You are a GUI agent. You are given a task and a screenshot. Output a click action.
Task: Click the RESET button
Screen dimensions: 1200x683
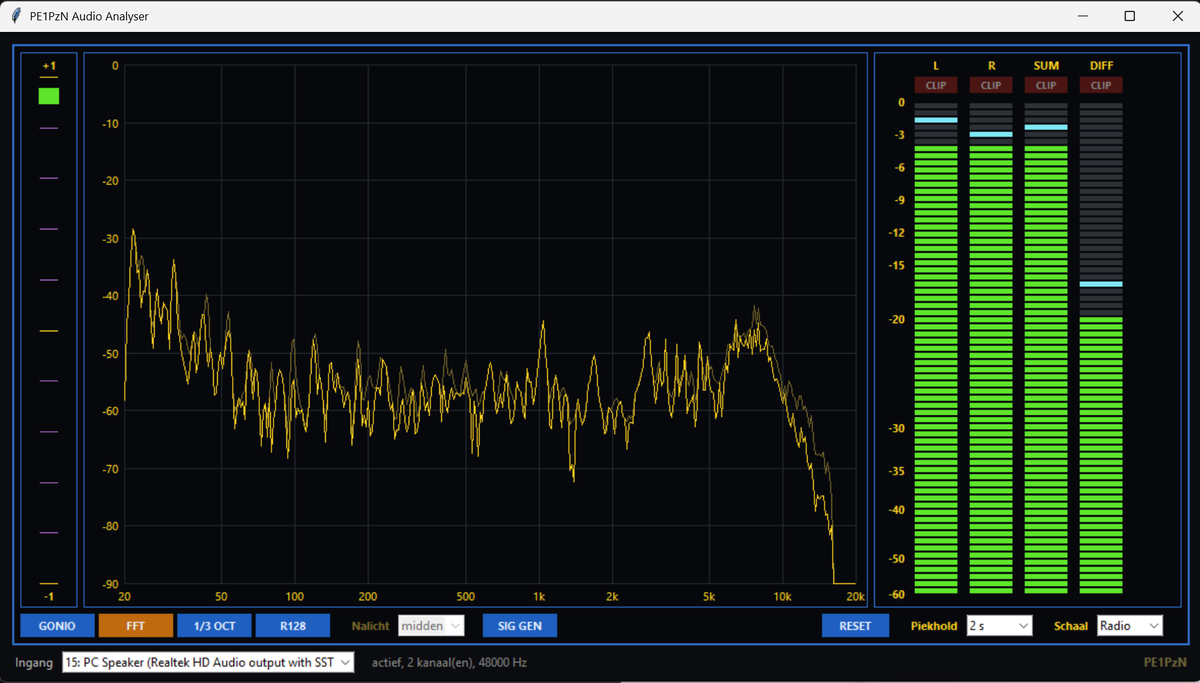(856, 625)
